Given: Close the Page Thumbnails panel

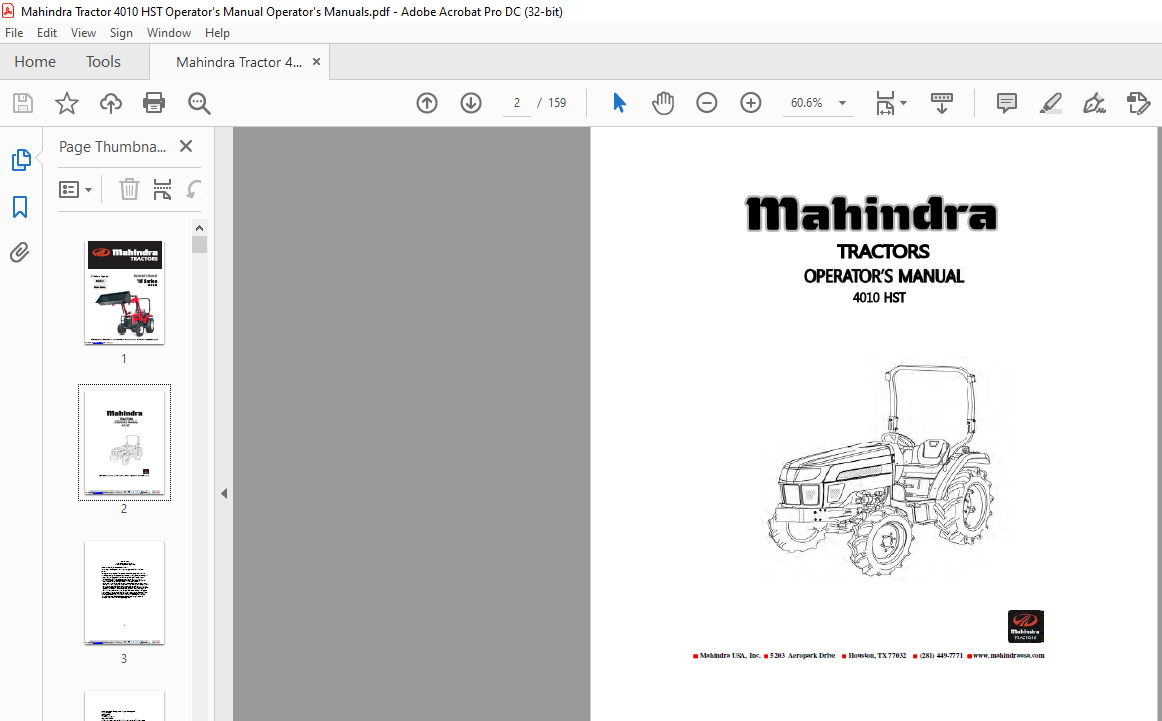Looking at the screenshot, I should pos(186,146).
